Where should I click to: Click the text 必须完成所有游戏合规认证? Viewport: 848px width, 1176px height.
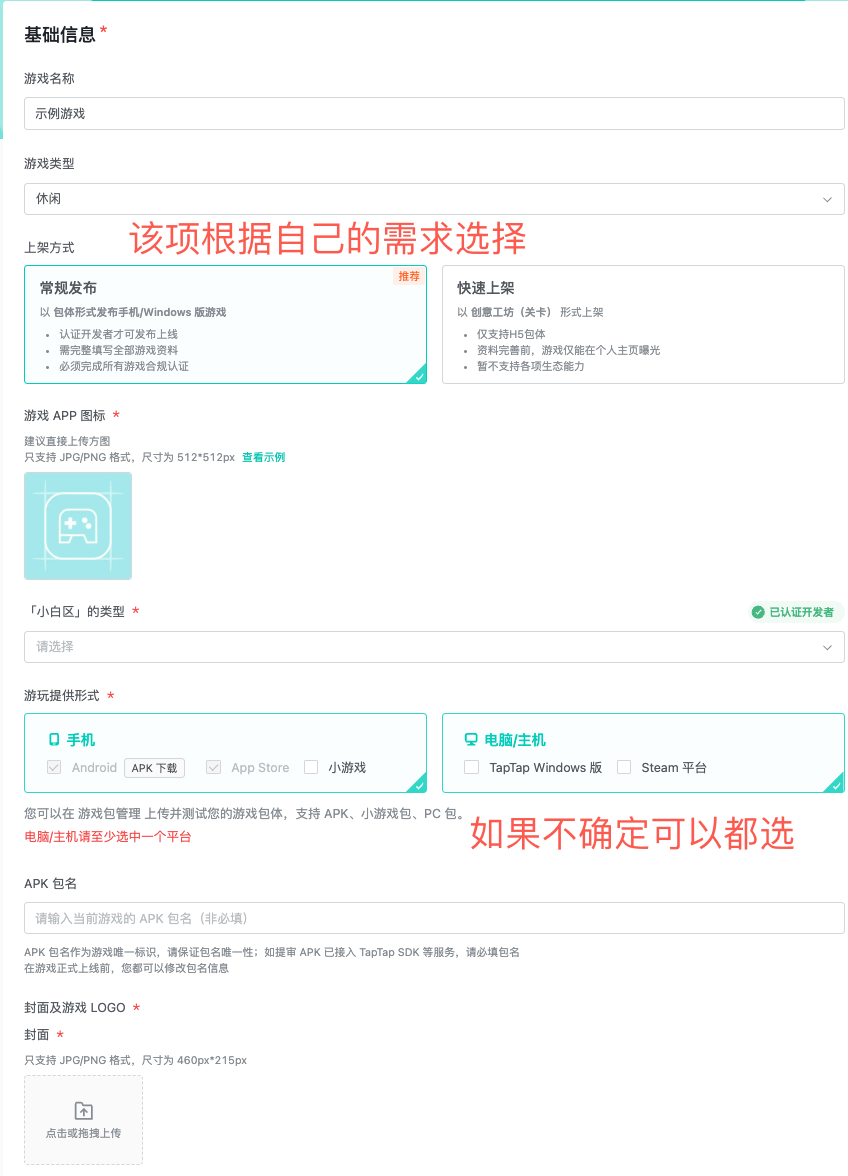[124, 366]
